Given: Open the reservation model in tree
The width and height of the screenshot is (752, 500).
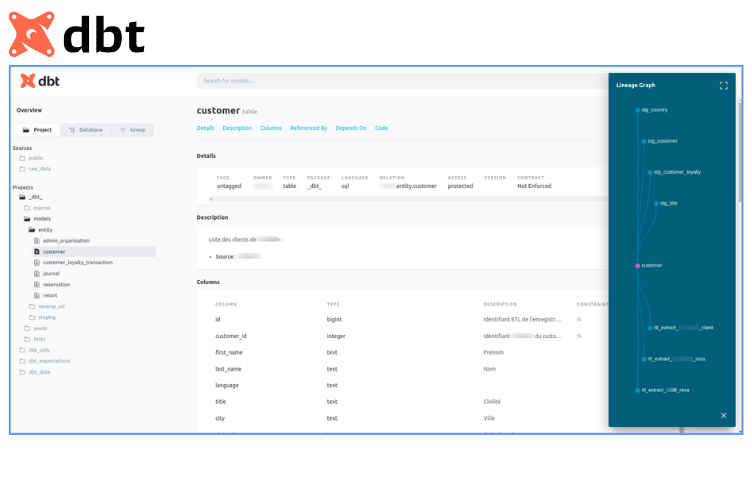Looking at the screenshot, I should 56,284.
